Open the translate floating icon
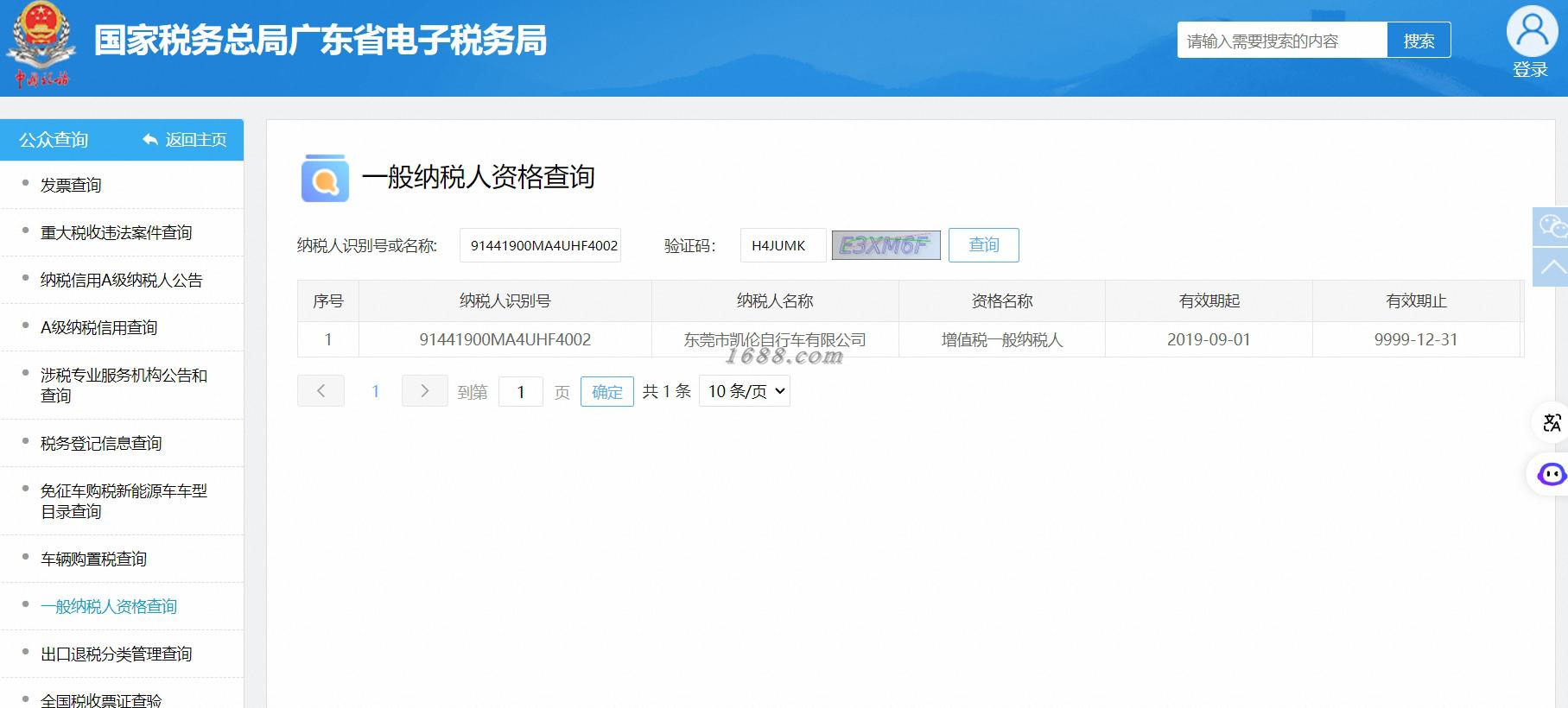The width and height of the screenshot is (1568, 708). pos(1551,422)
